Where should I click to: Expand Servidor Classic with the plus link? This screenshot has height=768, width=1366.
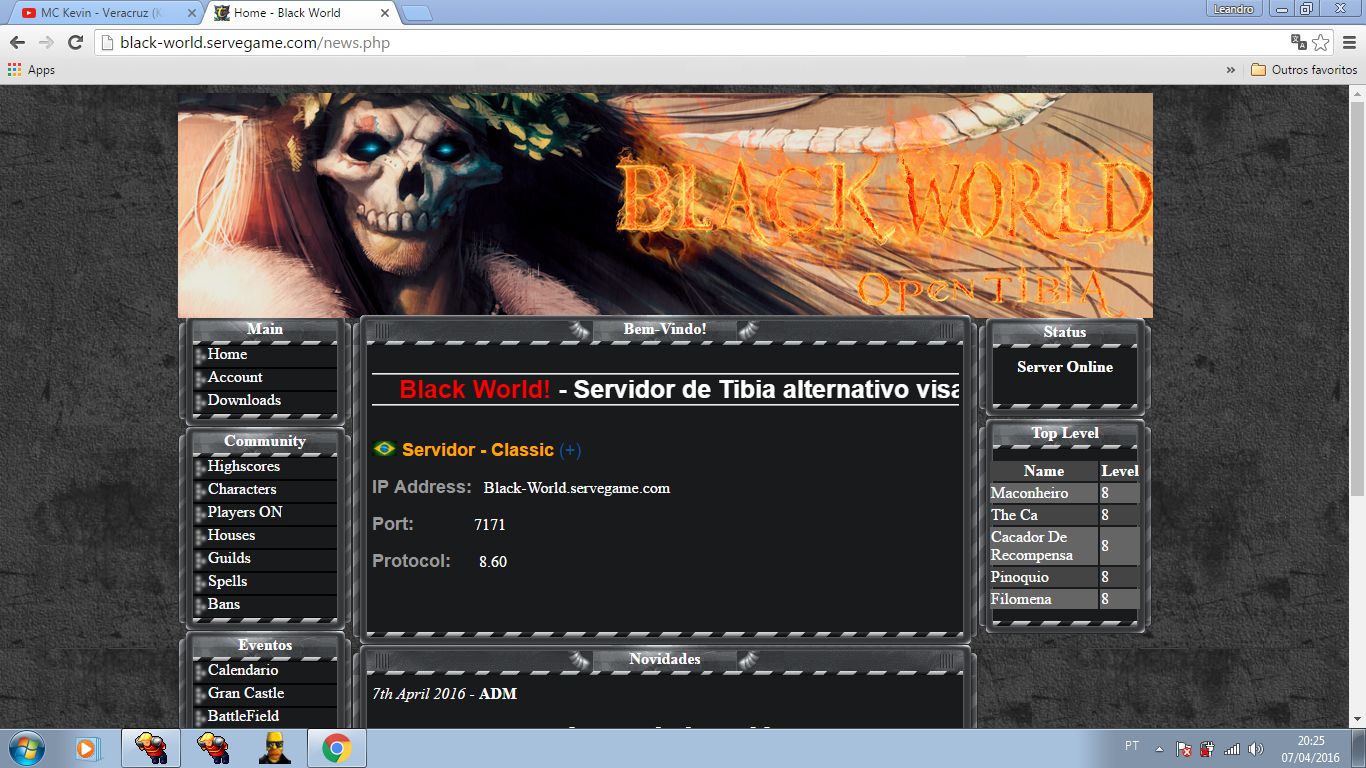coord(570,450)
